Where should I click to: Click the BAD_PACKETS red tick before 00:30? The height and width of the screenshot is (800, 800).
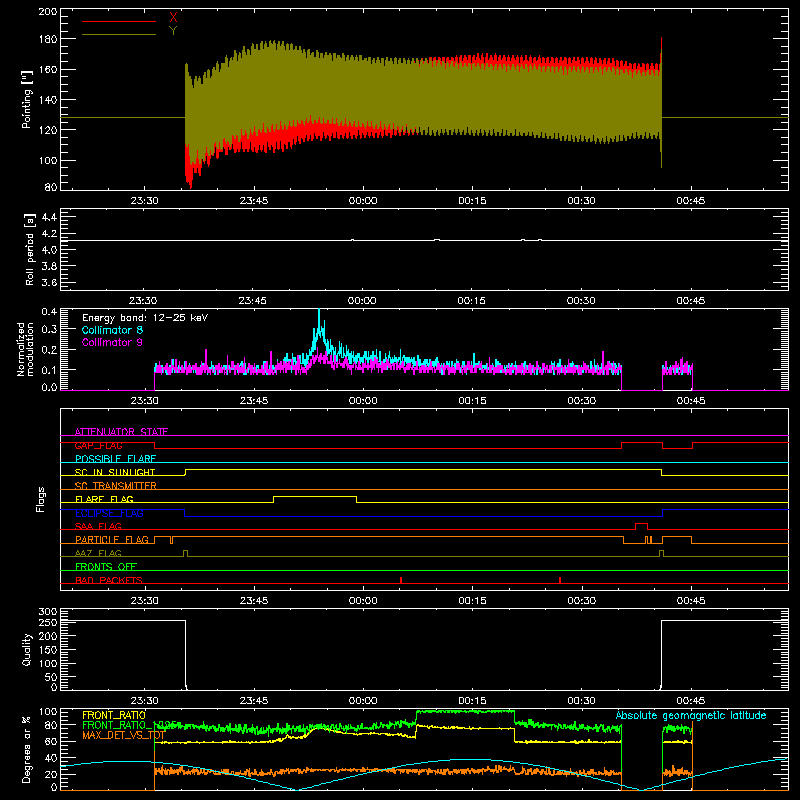tap(560, 580)
